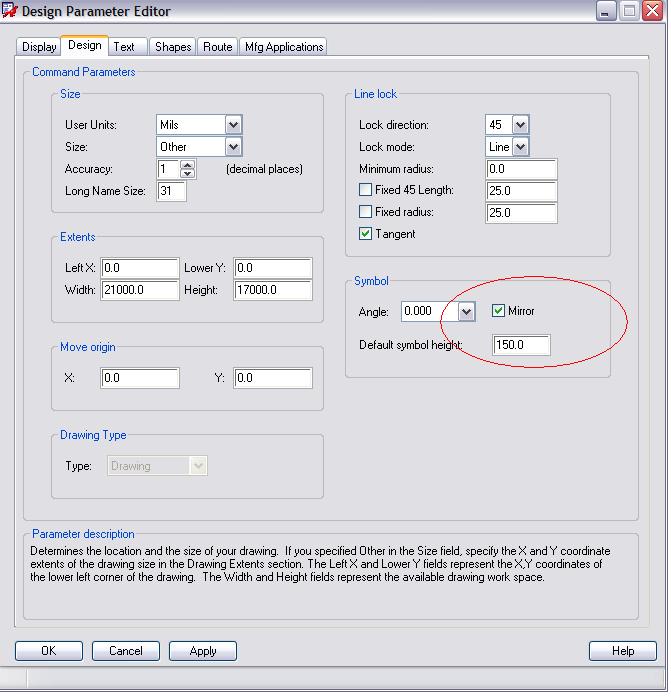Viewport: 671px width, 697px height.
Task: Click the disabled Drawing Type dropdown
Action: (x=157, y=466)
